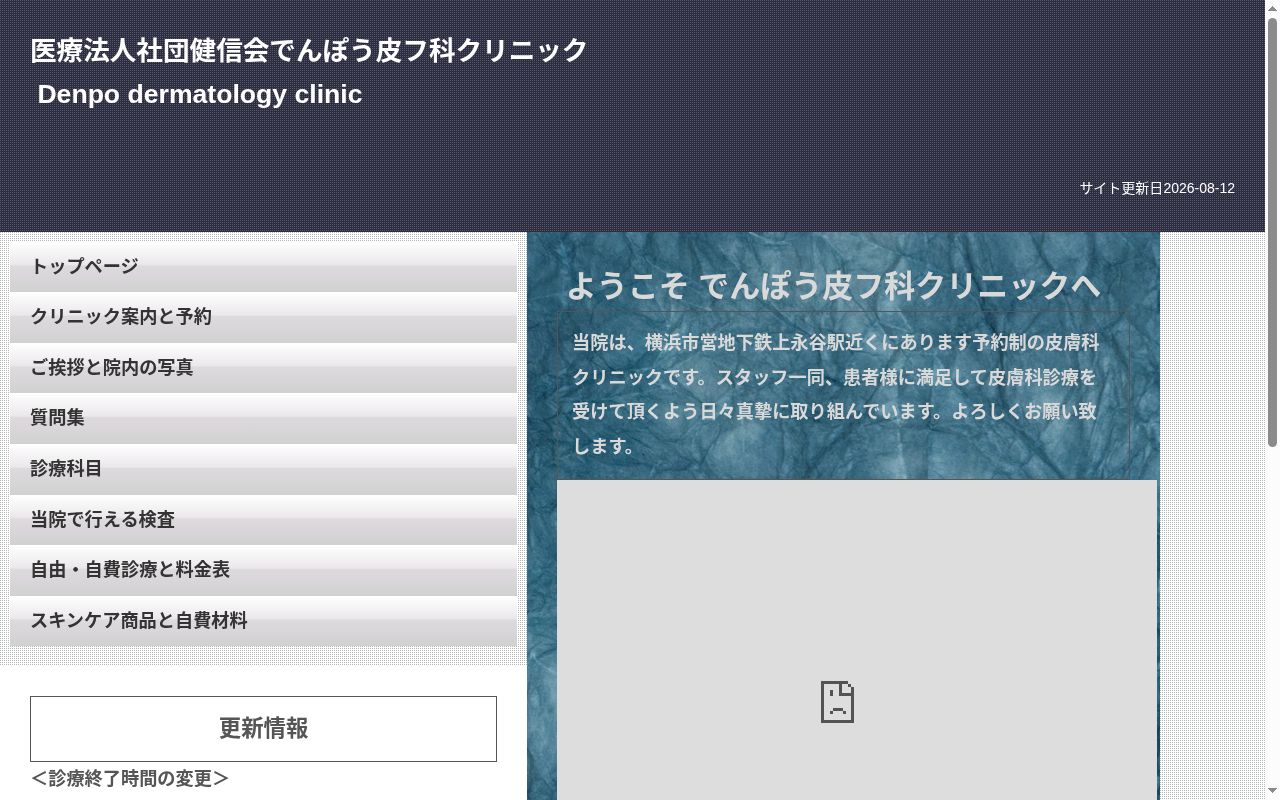This screenshot has height=800, width=1280.
Task: Go to クリニック案内と予約 page
Action: (263, 317)
